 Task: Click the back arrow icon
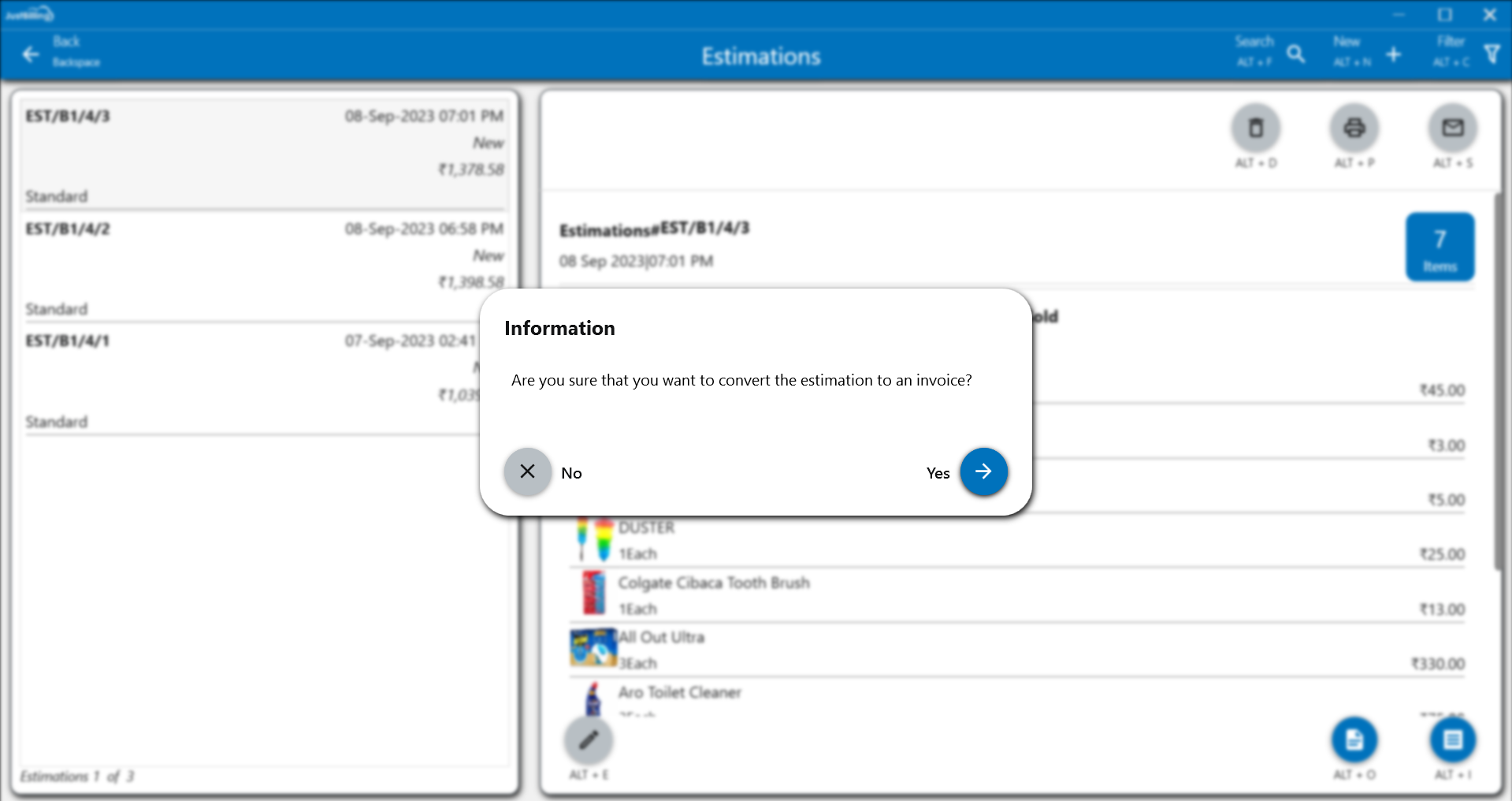click(x=31, y=54)
